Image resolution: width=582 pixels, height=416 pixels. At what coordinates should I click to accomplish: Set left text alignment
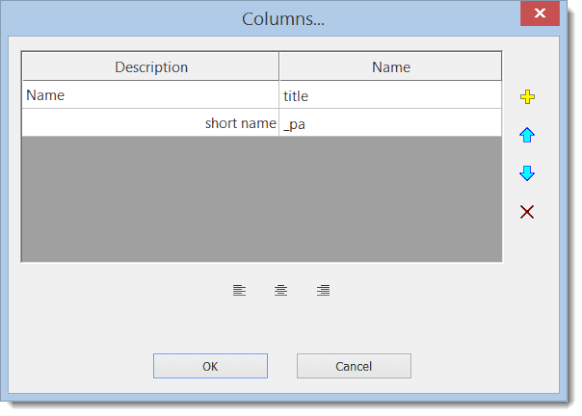(x=239, y=290)
